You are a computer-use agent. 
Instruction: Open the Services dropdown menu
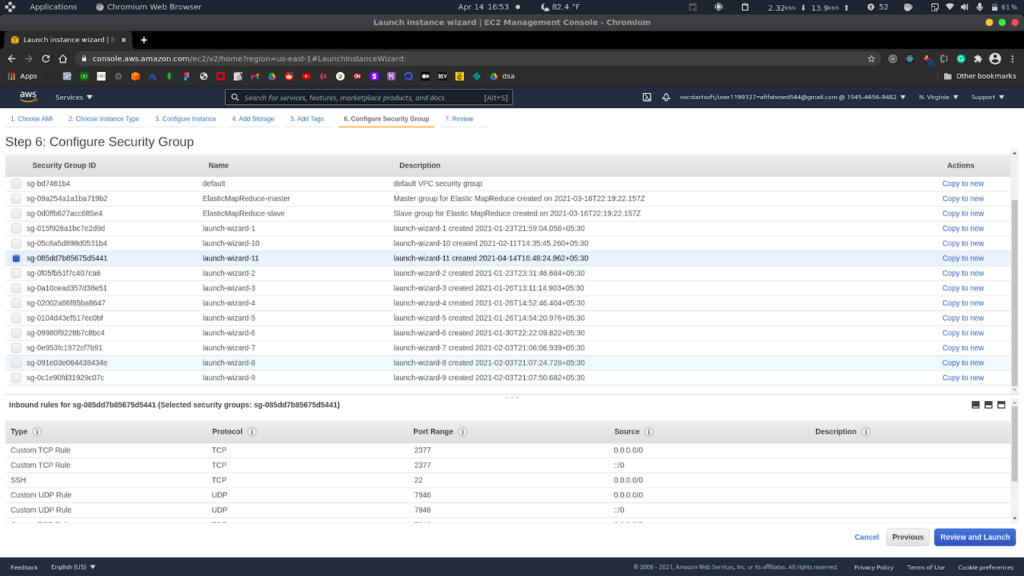(74, 97)
